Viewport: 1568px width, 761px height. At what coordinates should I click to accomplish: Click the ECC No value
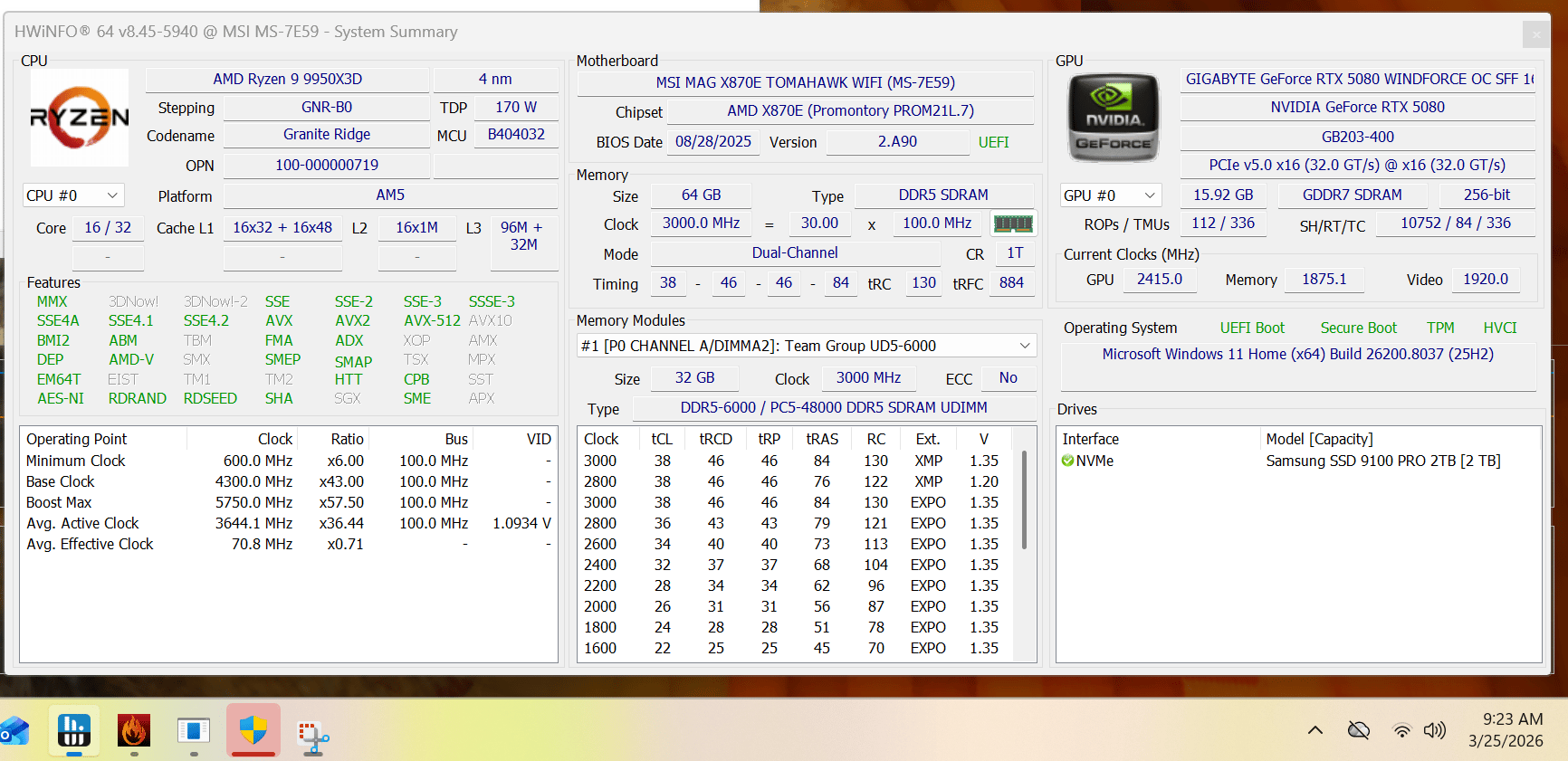(x=1008, y=378)
